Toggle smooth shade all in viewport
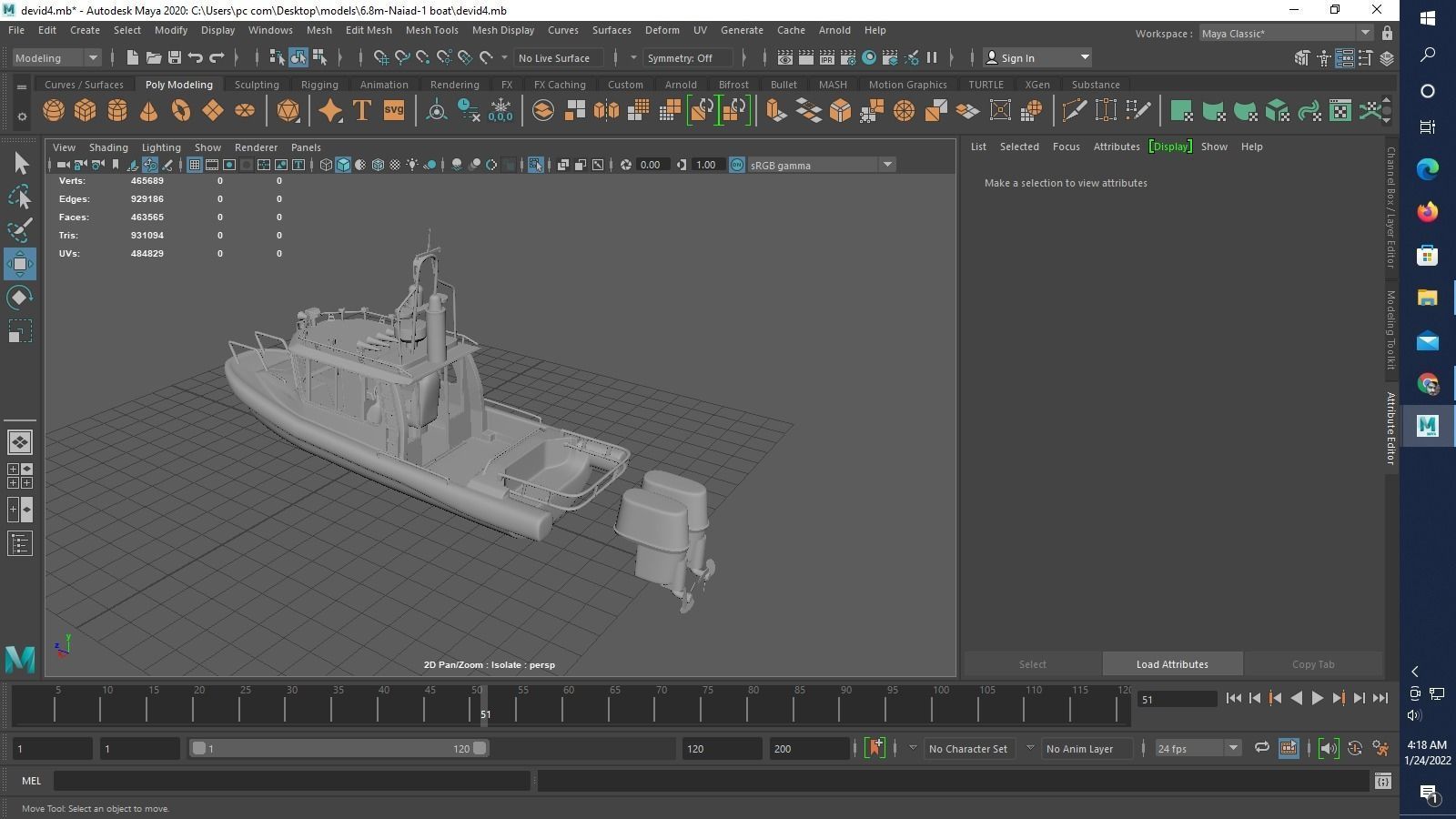 343,165
